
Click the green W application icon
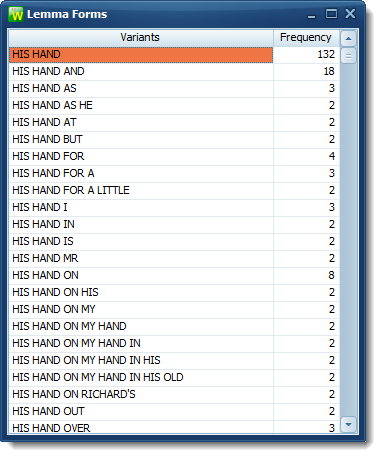(x=16, y=14)
